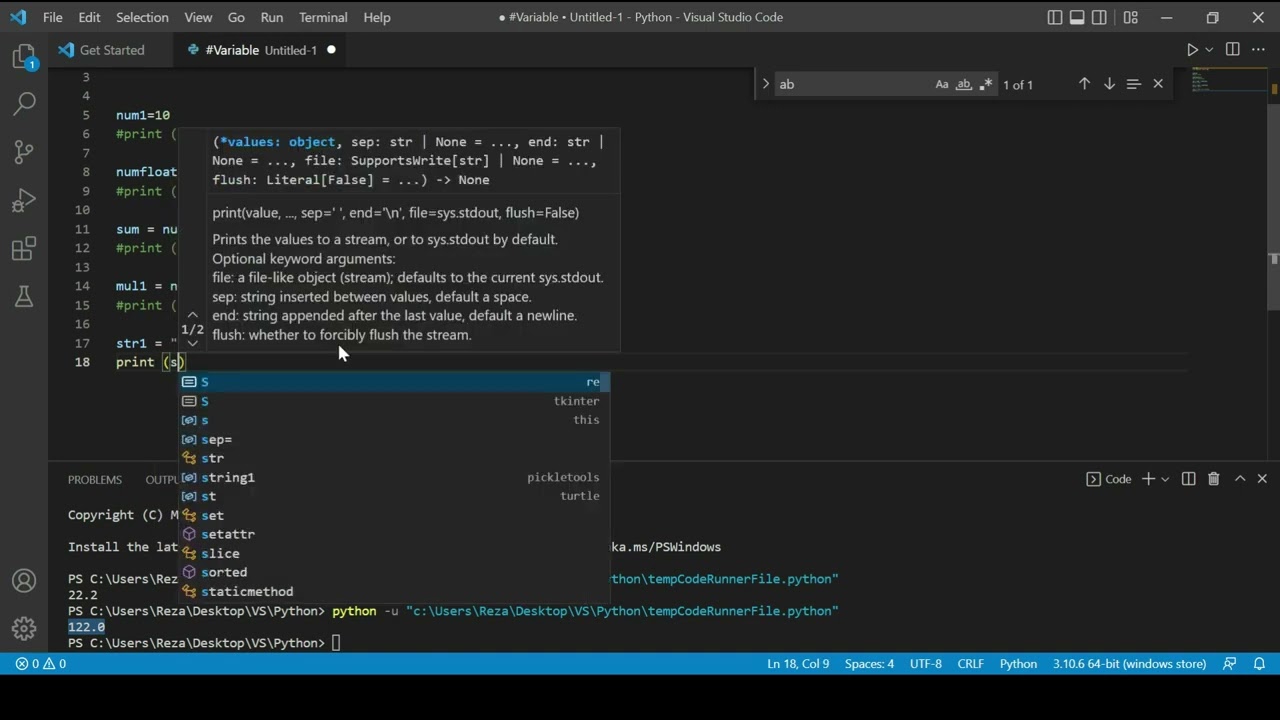The height and width of the screenshot is (720, 1280).
Task: Open the Go menu
Action: (x=236, y=17)
